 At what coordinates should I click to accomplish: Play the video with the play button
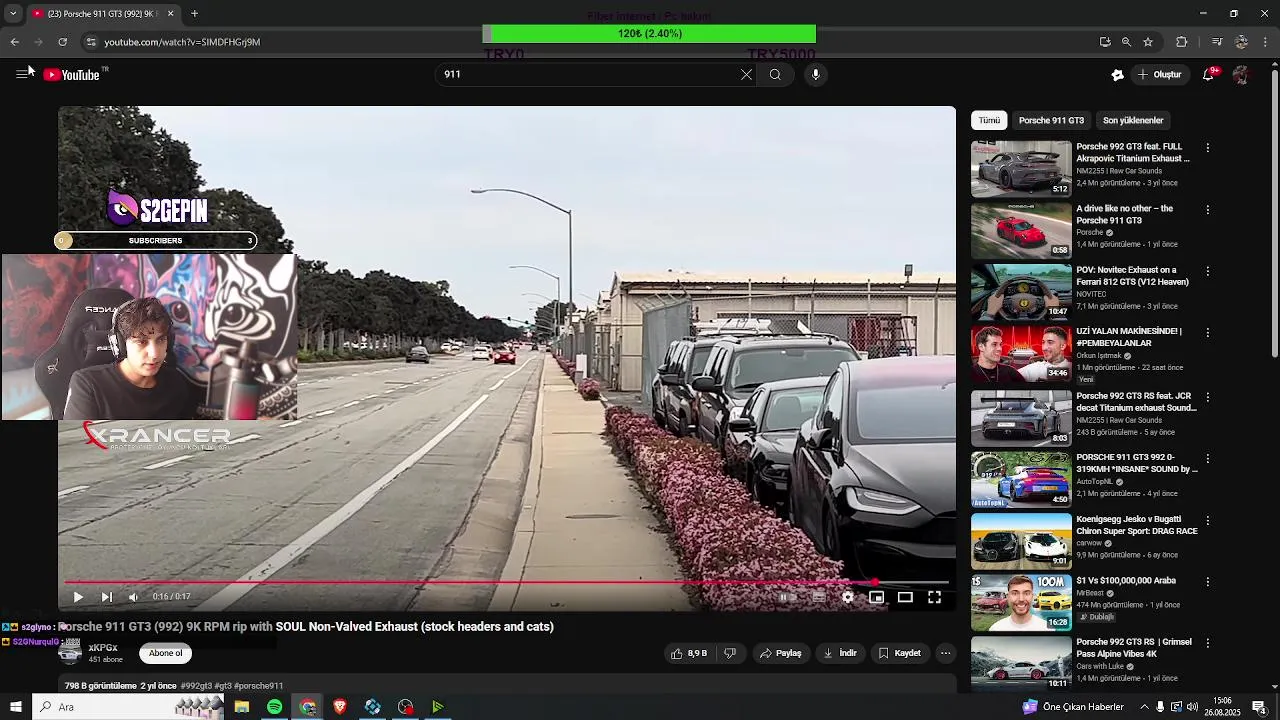(78, 597)
